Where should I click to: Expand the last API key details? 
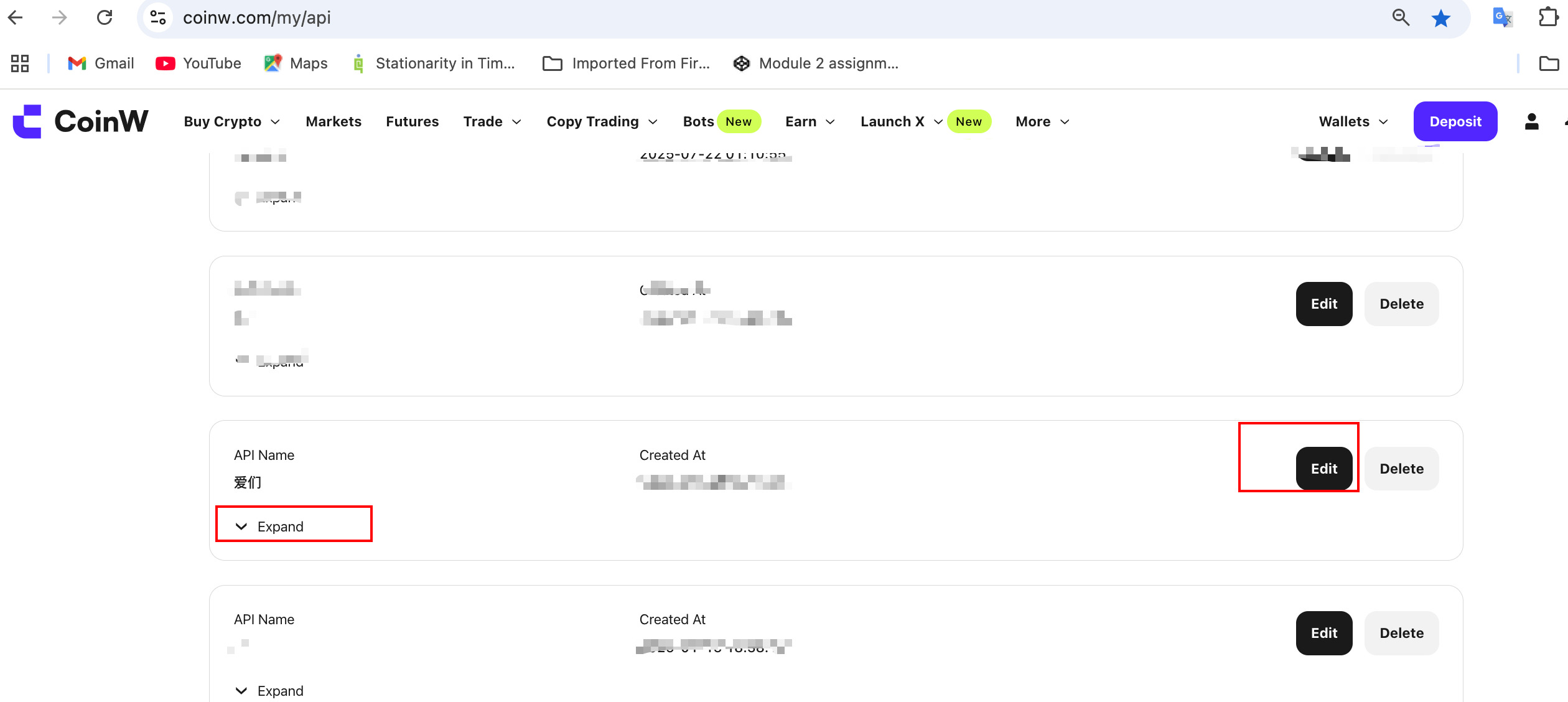(269, 691)
